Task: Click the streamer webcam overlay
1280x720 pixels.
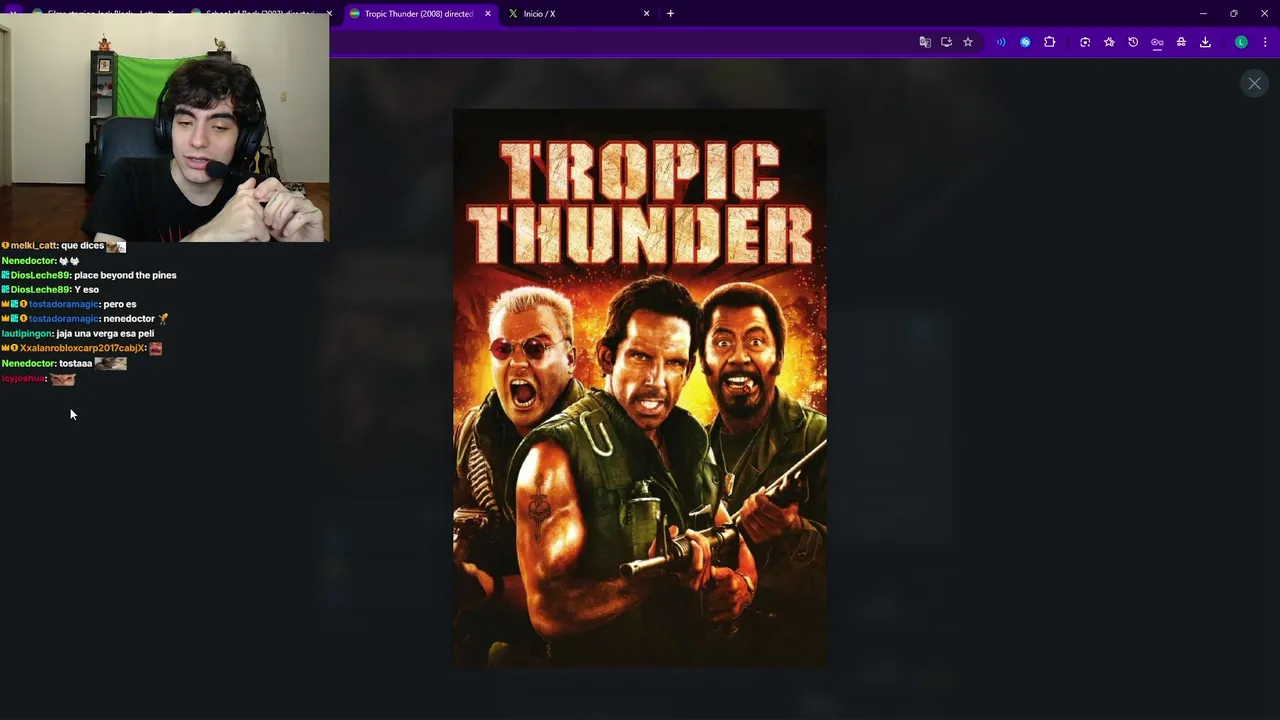Action: coord(164,128)
